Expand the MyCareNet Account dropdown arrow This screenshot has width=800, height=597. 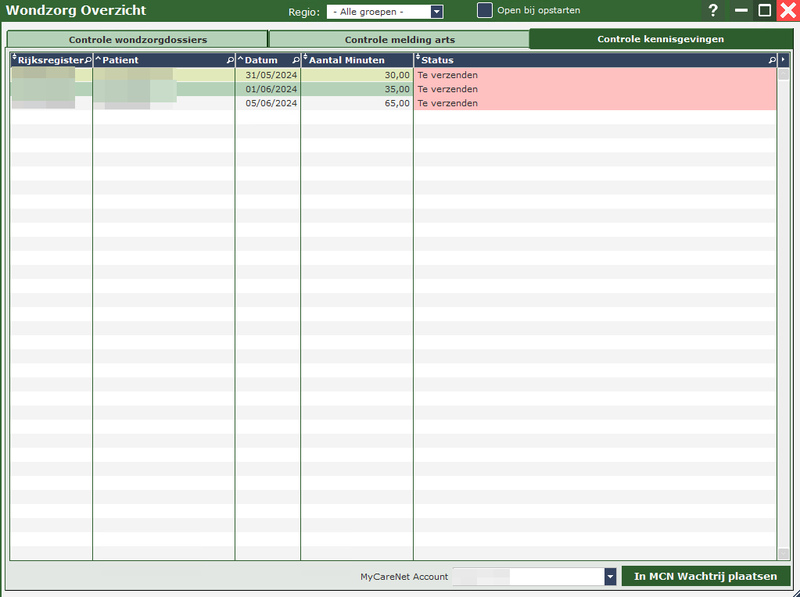610,577
